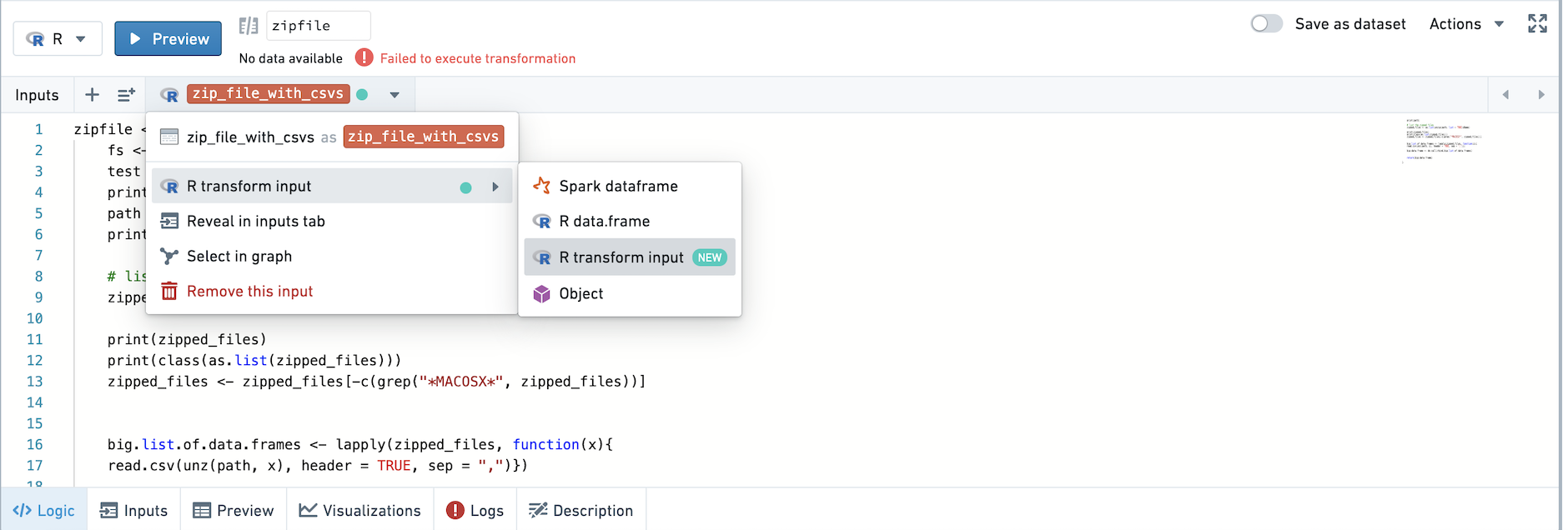Click the print(zipped_files) code line
This screenshot has width=1568, height=530.
[187, 339]
